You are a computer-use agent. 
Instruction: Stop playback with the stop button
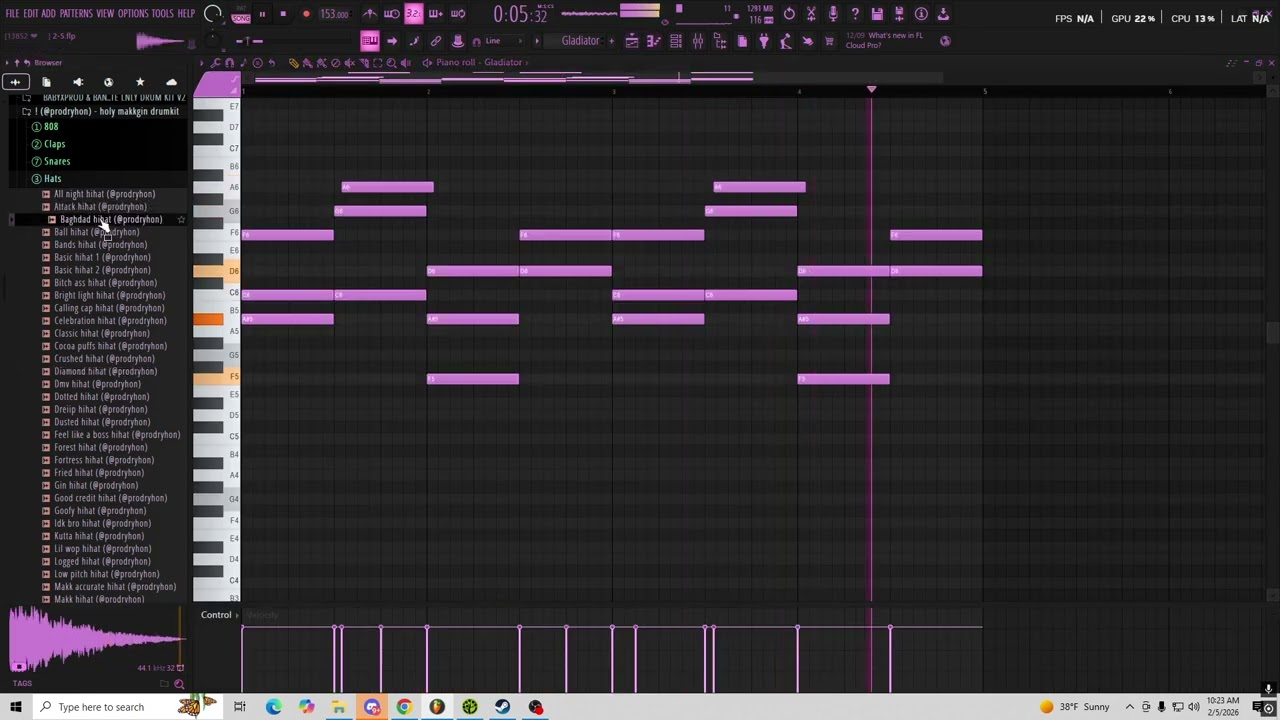(283, 14)
